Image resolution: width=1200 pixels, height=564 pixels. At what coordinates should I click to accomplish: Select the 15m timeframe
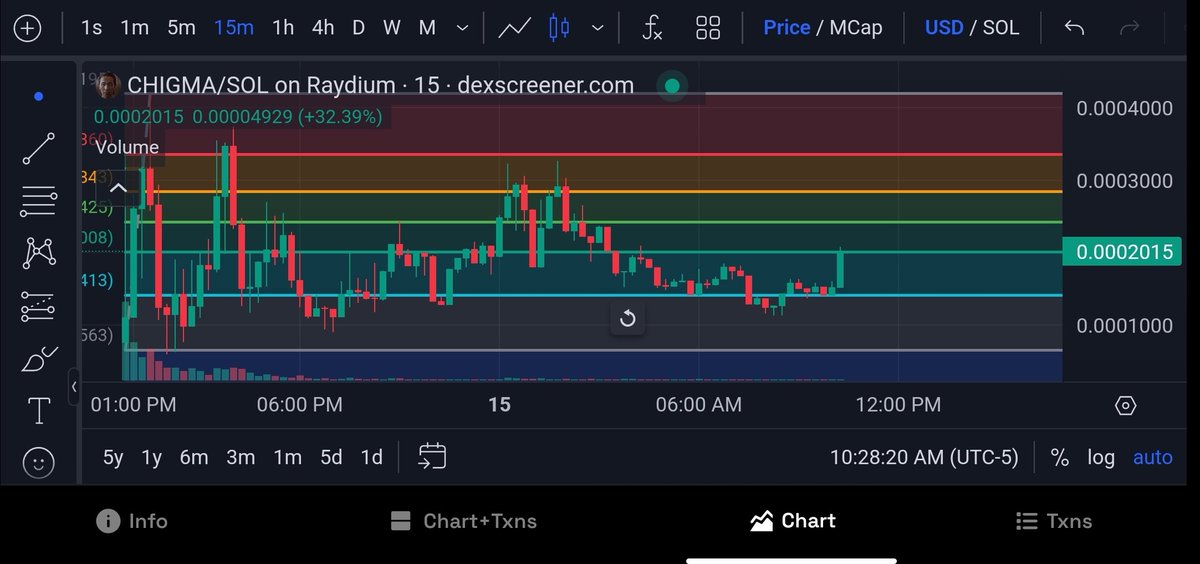(234, 28)
